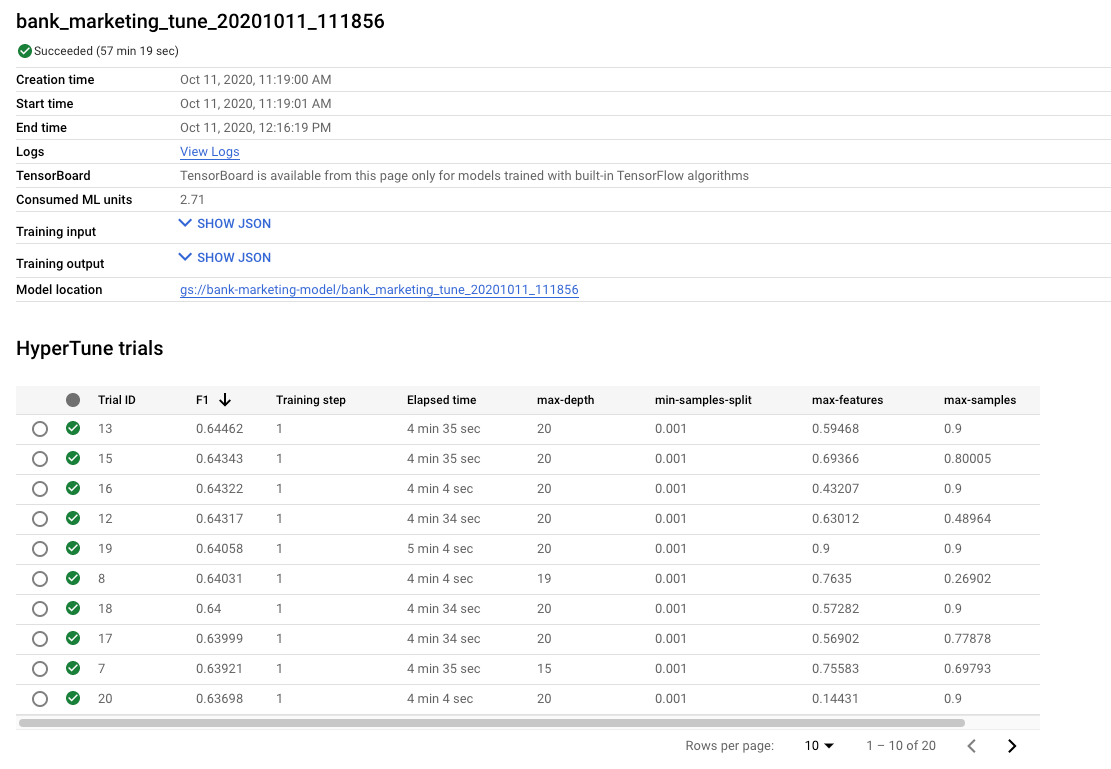Click the green Succeeded status icon
This screenshot has height=769, width=1111.
(x=25, y=51)
